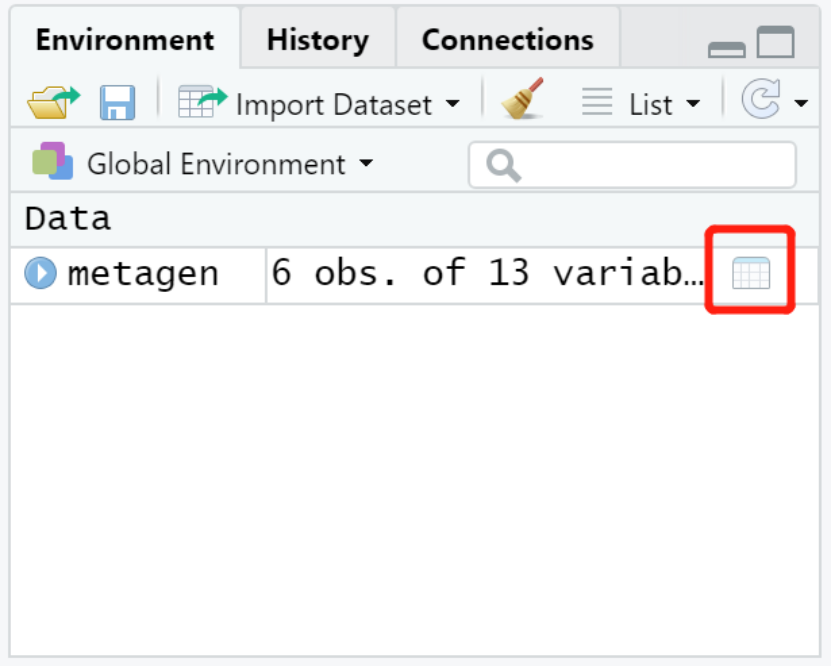This screenshot has width=831, height=666.
Task: Expand the metagen data frame arrow
Action: pyautogui.click(x=41, y=273)
